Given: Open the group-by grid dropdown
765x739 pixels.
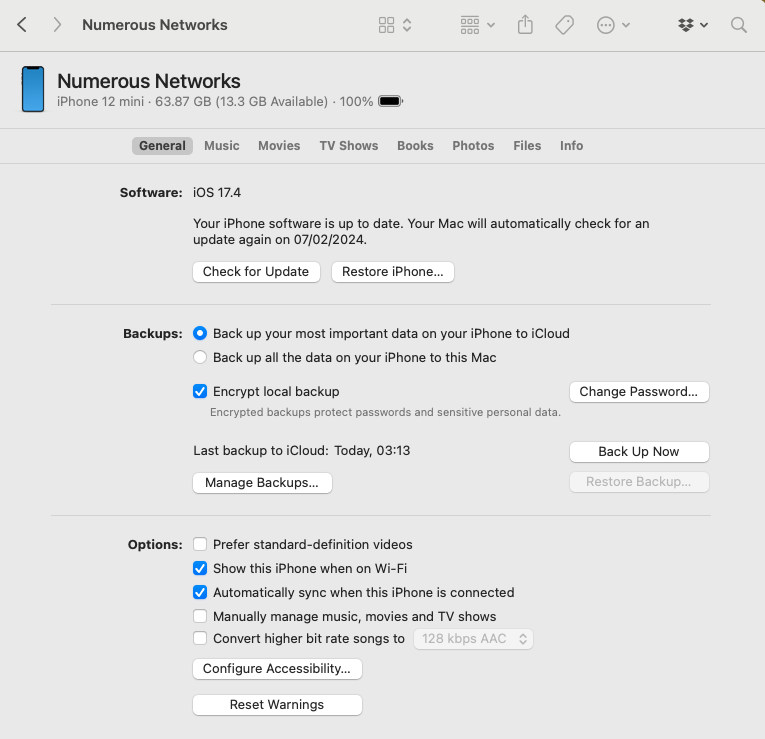Looking at the screenshot, I should (x=477, y=25).
